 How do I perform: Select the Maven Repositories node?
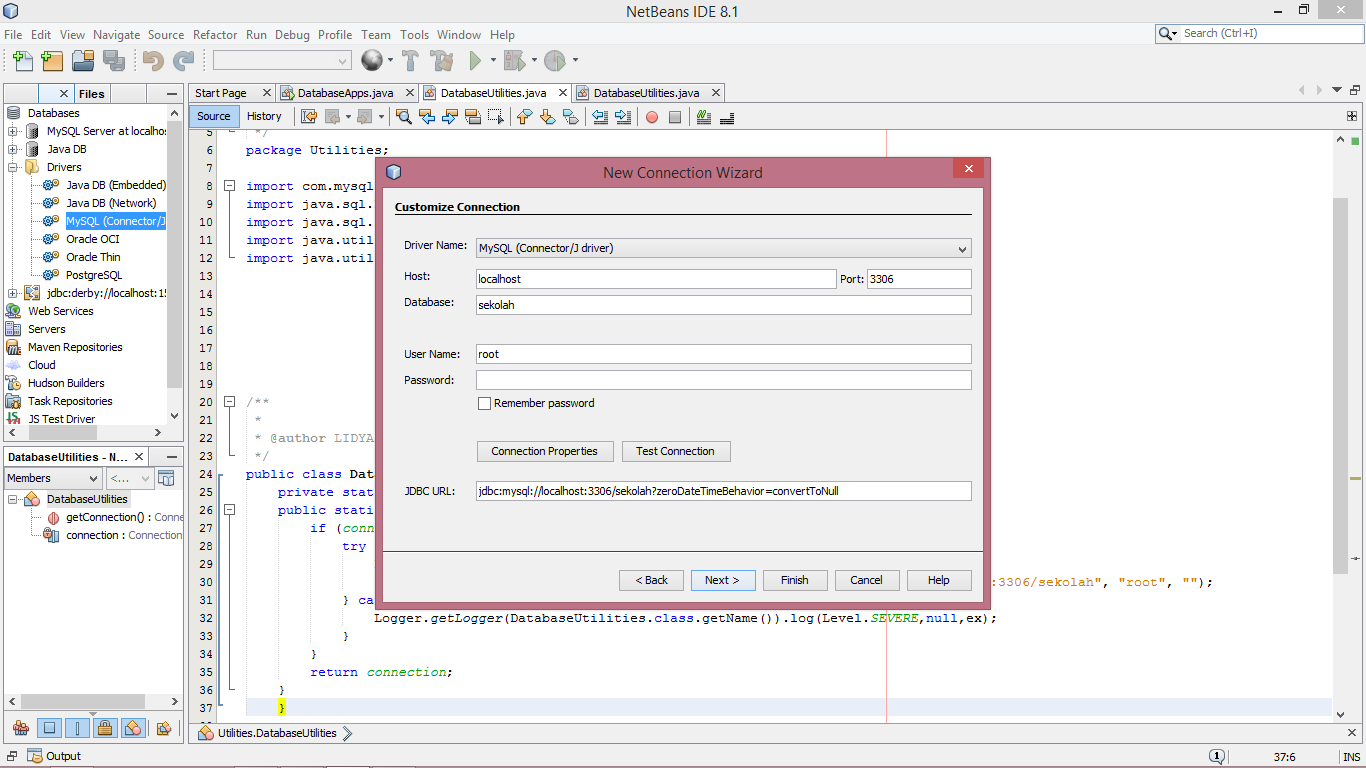click(x=75, y=347)
